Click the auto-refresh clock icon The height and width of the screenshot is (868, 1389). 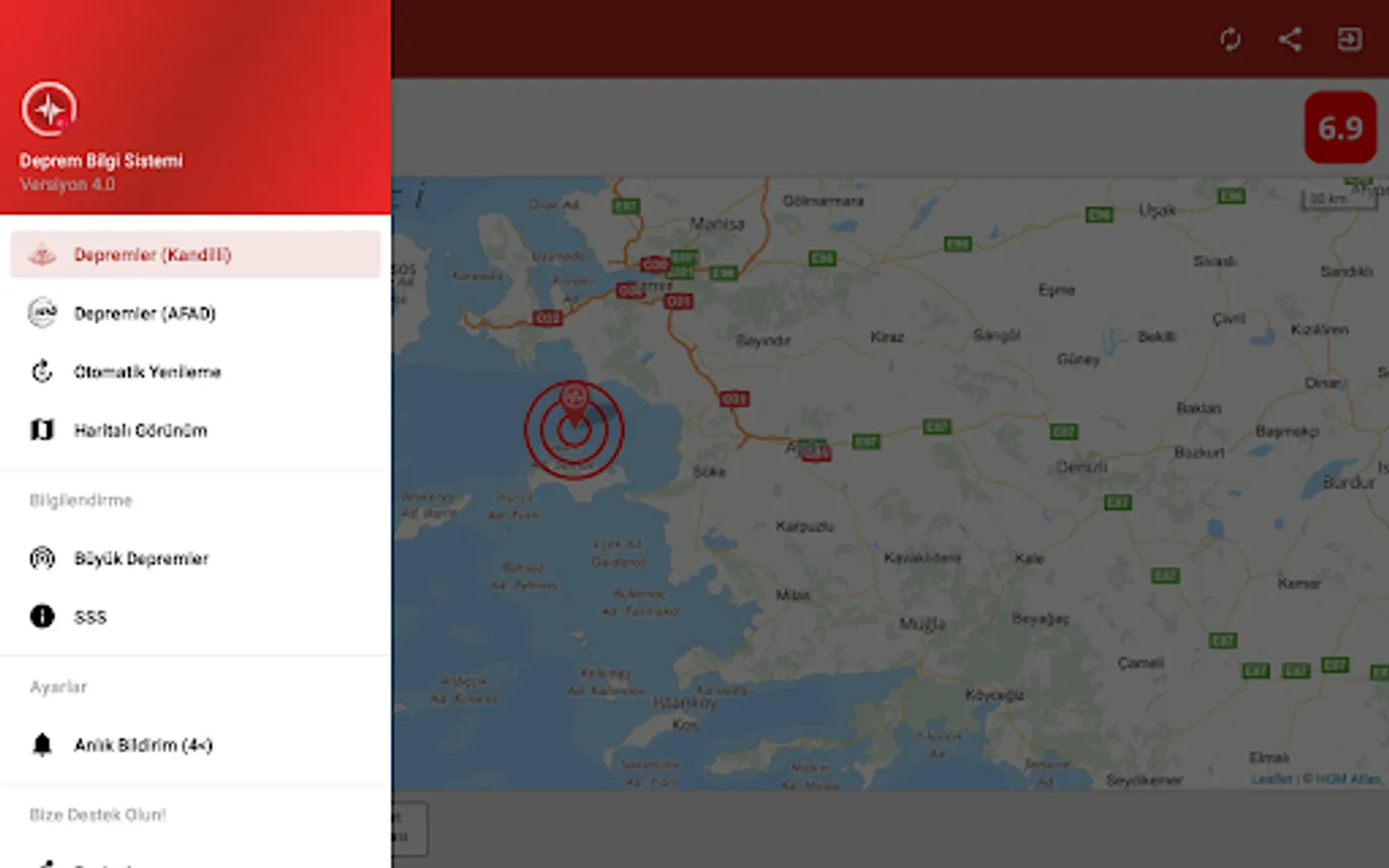point(42,371)
